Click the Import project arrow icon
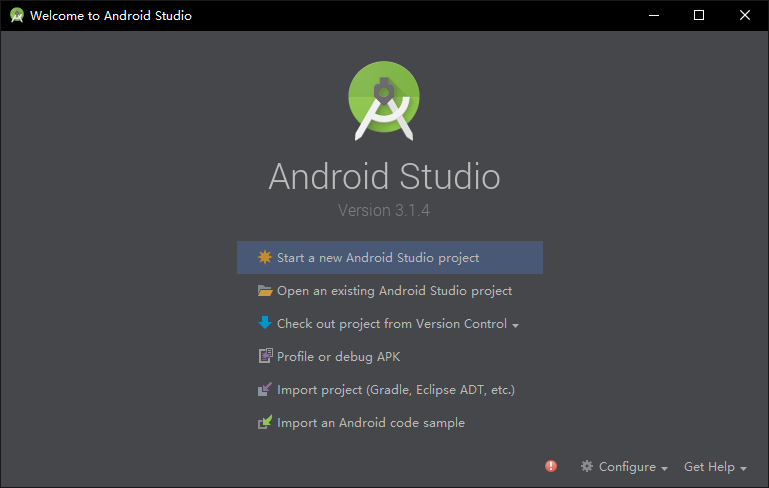769x488 pixels. click(x=265, y=389)
